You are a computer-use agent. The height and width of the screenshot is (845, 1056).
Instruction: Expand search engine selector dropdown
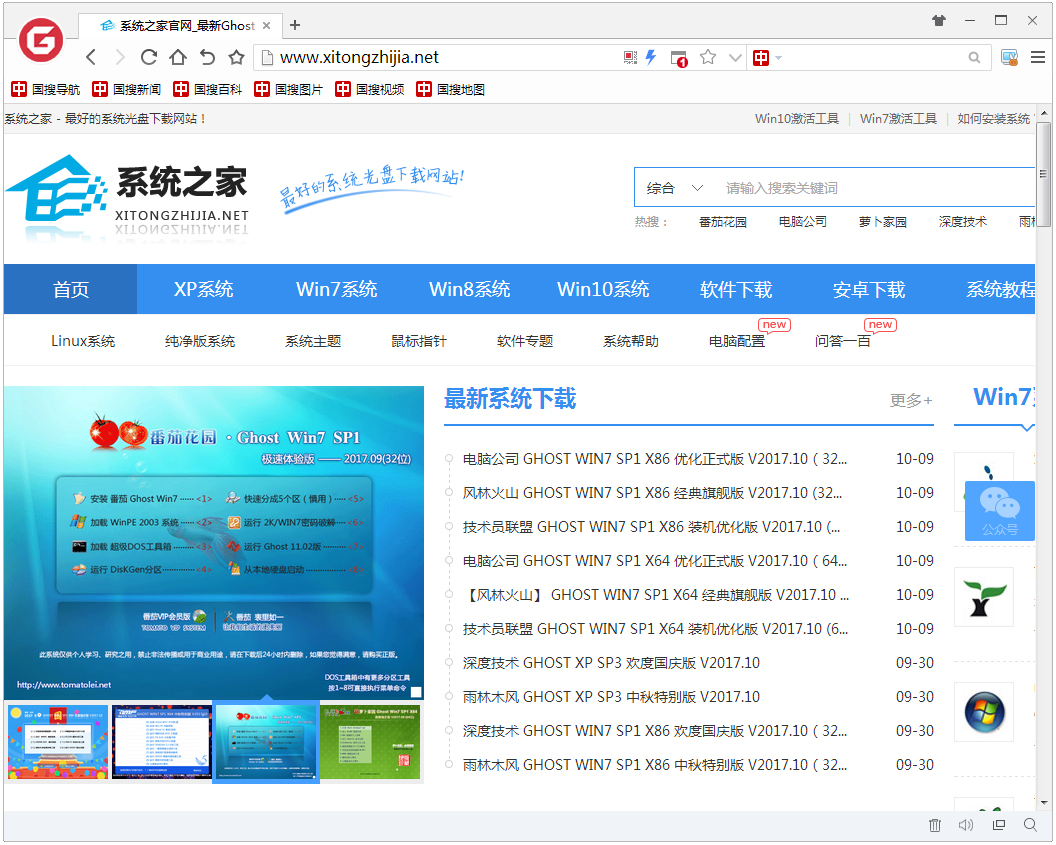click(x=778, y=58)
